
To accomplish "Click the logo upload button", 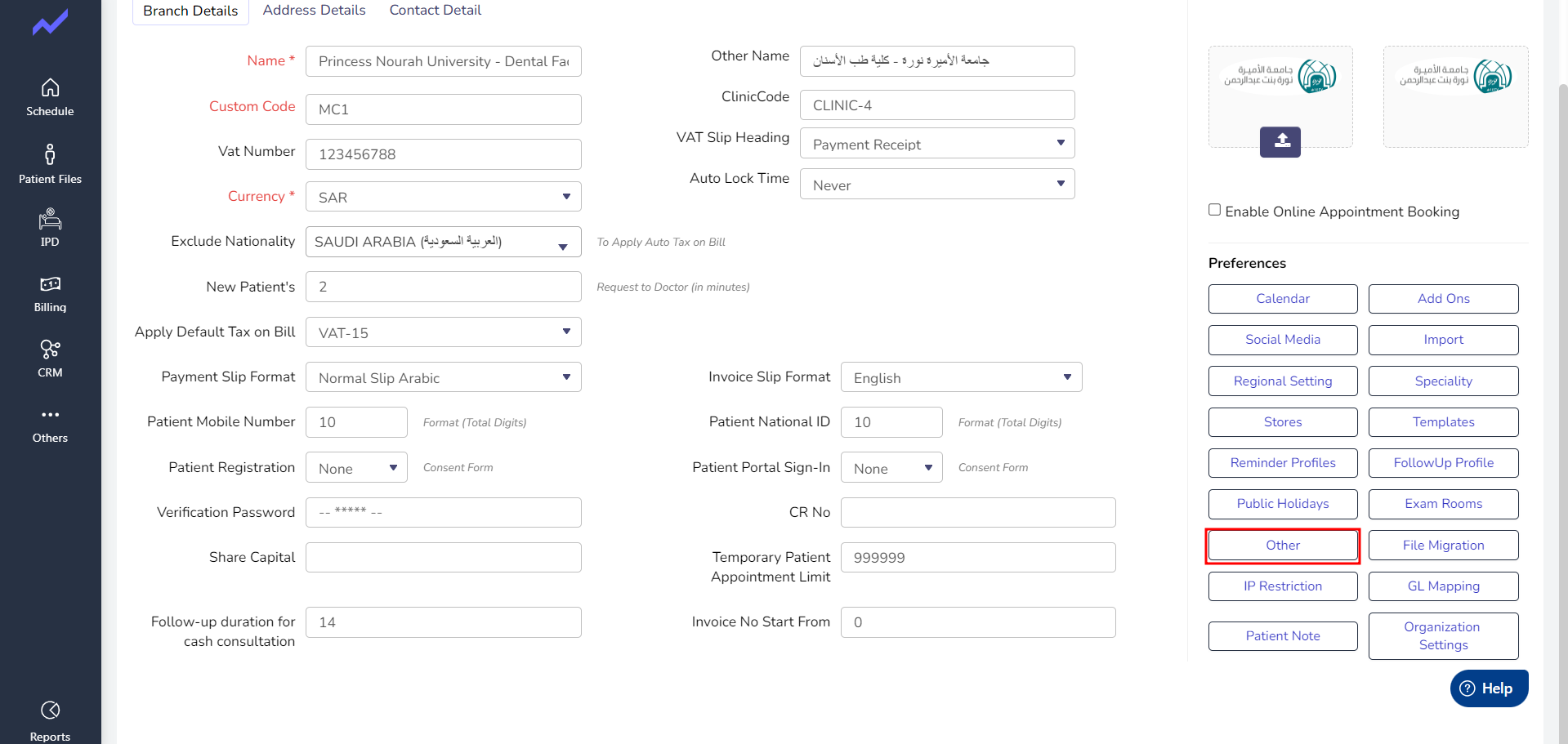I will pos(1280,141).
